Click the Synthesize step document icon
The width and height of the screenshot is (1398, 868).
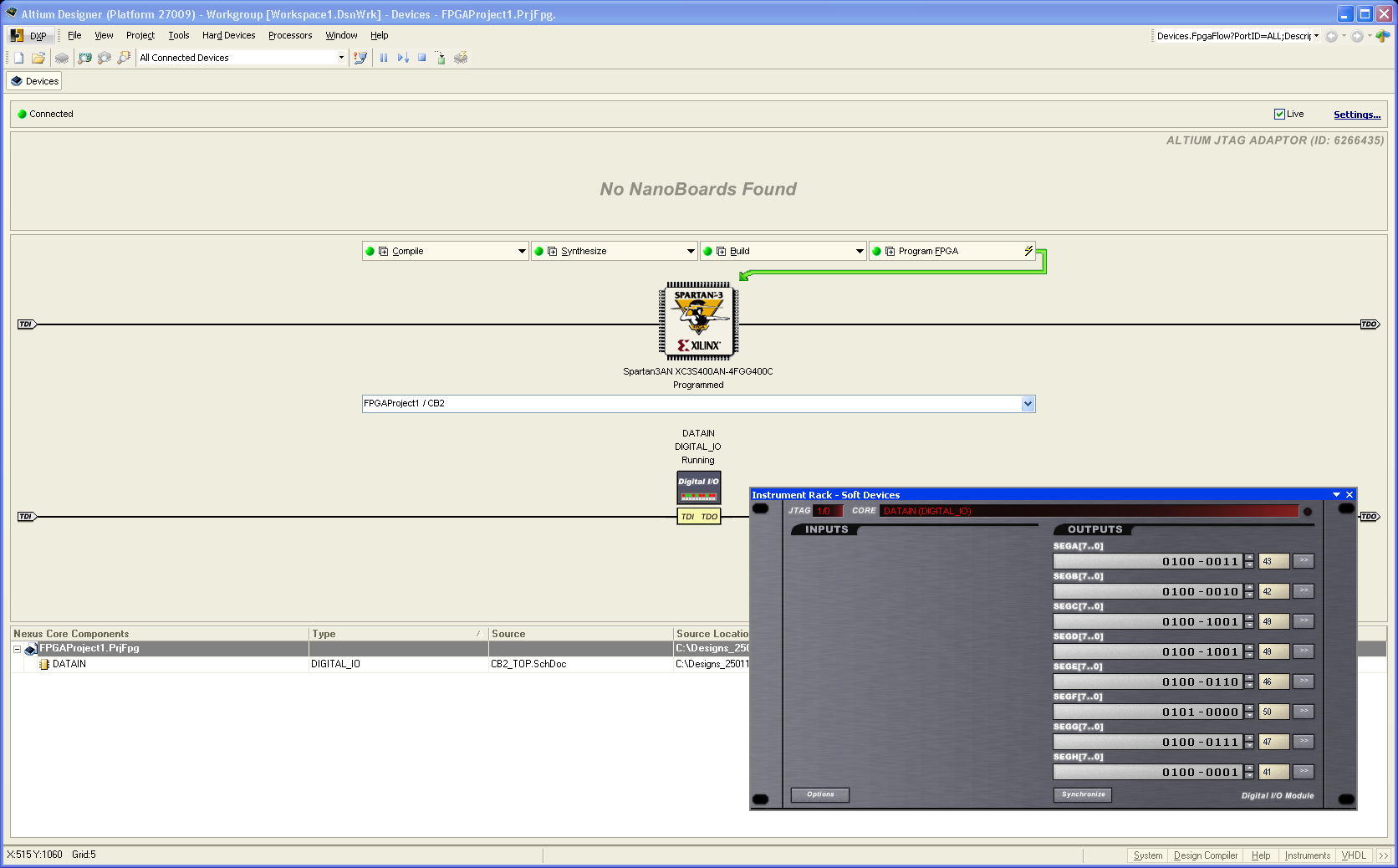coord(553,251)
